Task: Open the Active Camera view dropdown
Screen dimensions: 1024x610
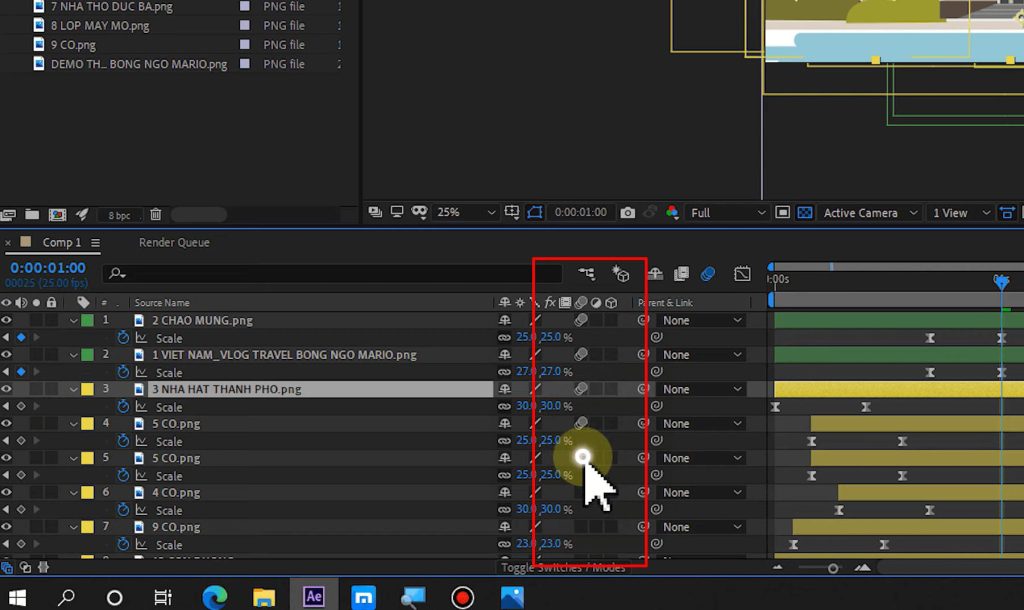Action: click(x=866, y=212)
